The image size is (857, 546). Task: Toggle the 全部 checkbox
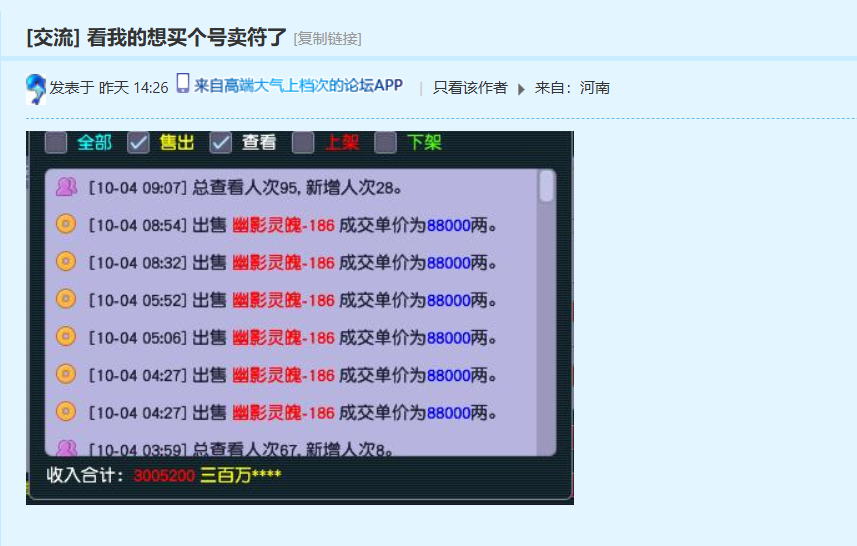[56, 143]
